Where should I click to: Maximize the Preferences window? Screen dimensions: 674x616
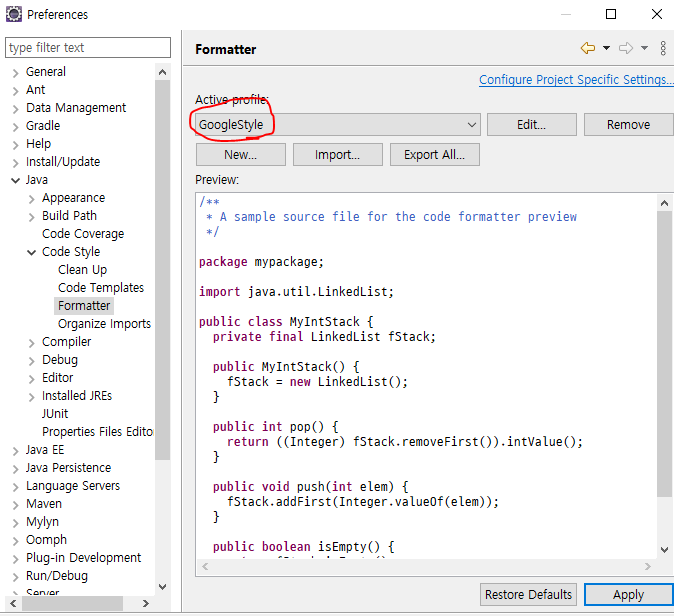click(x=611, y=14)
